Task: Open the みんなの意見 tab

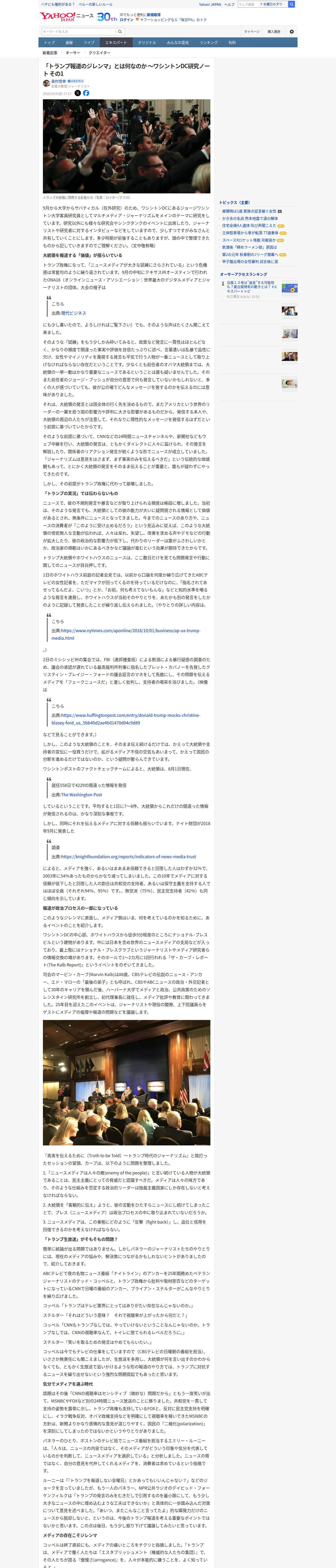Action: (178, 43)
